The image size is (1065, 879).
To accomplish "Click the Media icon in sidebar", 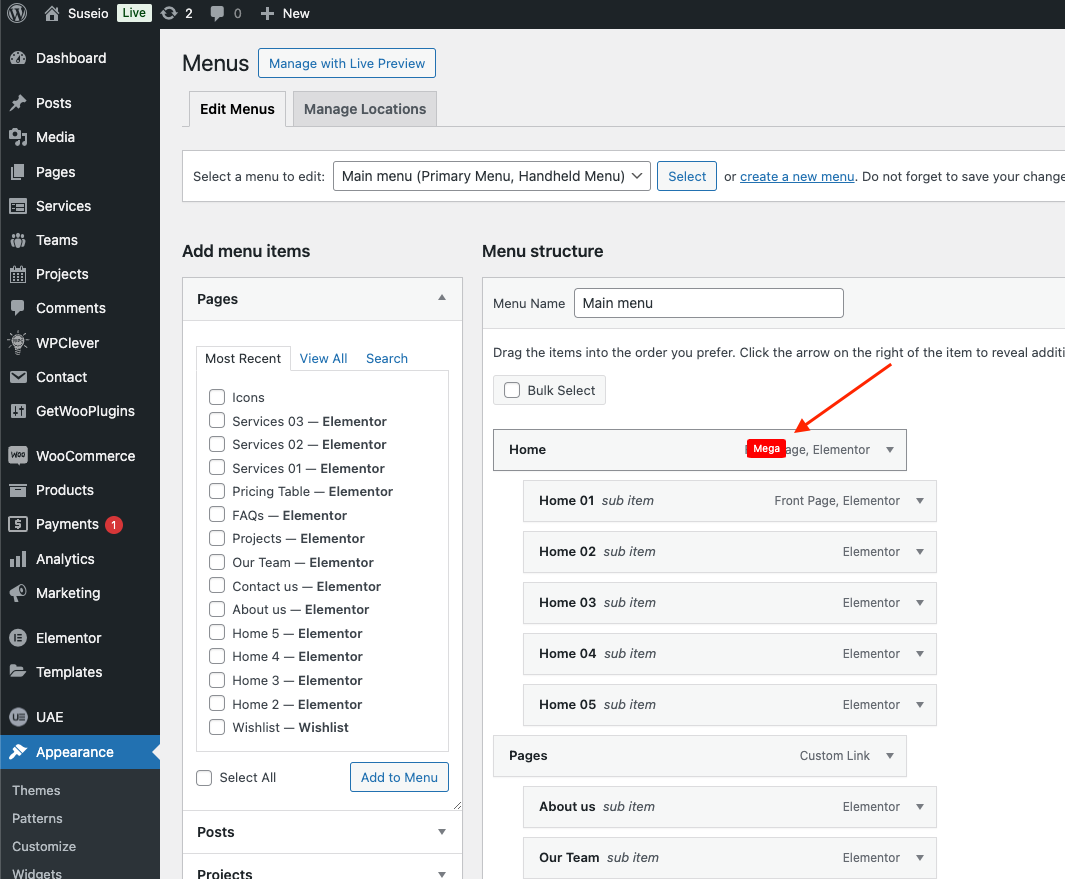I will pos(17,137).
